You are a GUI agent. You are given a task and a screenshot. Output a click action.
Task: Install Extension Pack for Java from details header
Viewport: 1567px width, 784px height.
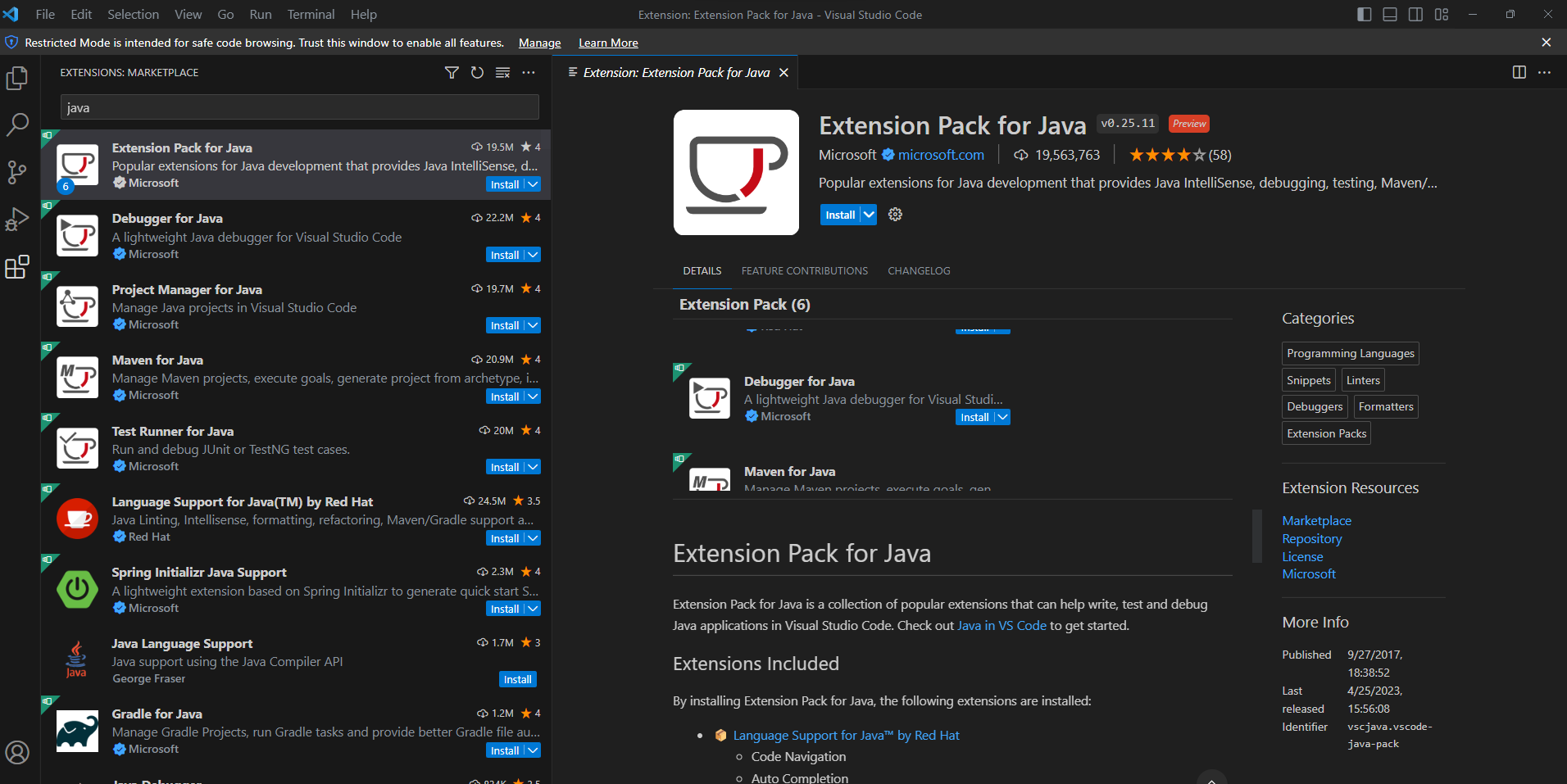840,215
